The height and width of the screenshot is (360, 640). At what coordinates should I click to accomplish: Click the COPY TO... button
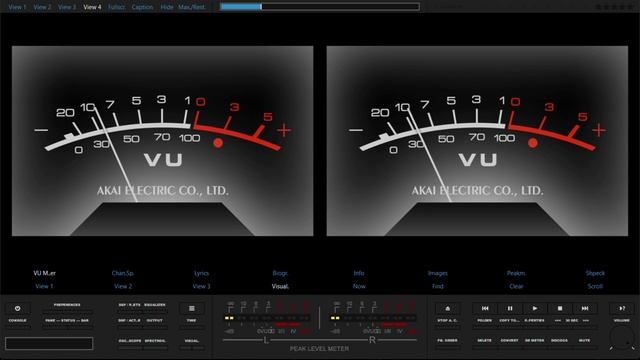pyautogui.click(x=510, y=321)
